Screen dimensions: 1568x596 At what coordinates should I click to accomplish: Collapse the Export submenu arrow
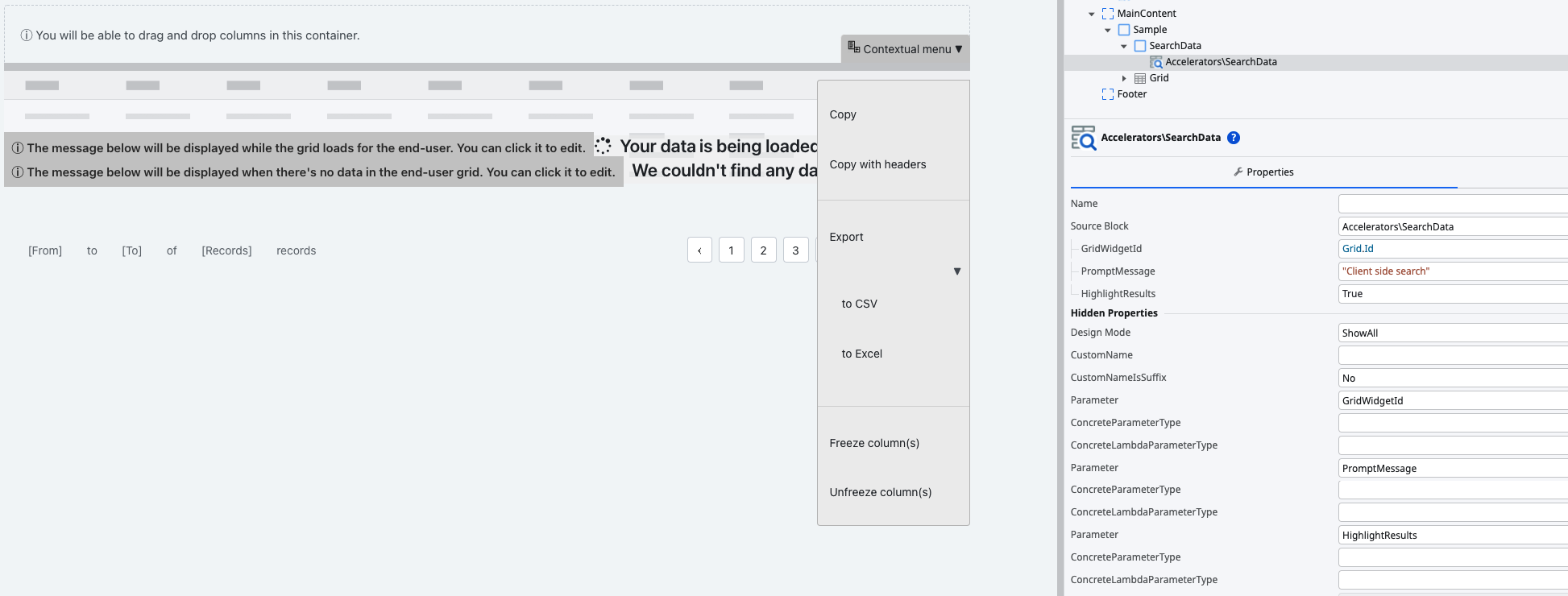(x=957, y=271)
